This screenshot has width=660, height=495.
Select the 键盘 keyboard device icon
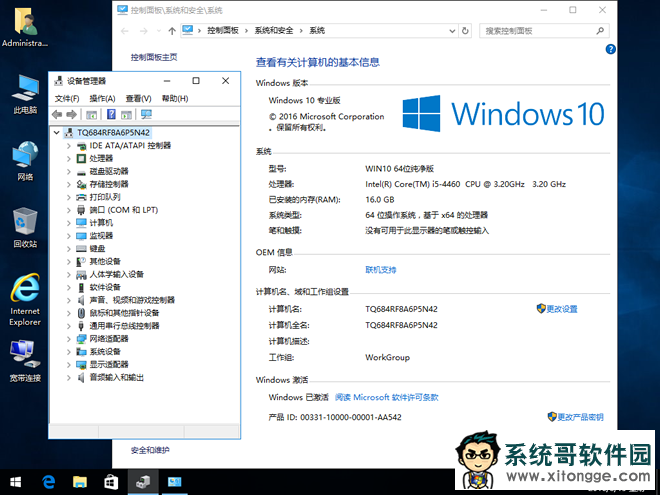(81, 249)
